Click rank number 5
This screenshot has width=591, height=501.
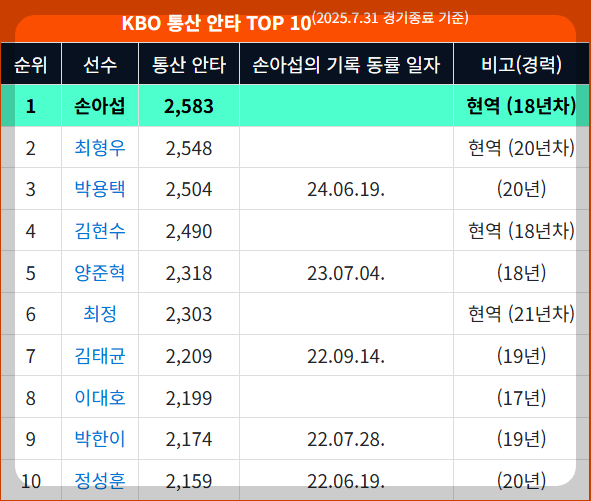pos(31,273)
